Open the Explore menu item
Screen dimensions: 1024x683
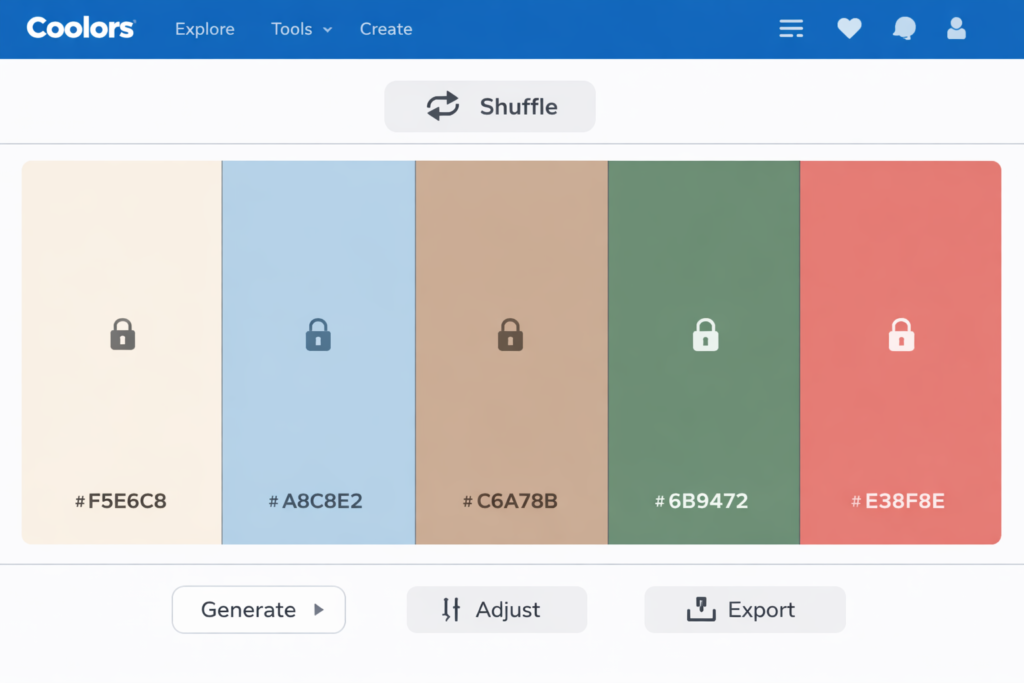tap(204, 29)
